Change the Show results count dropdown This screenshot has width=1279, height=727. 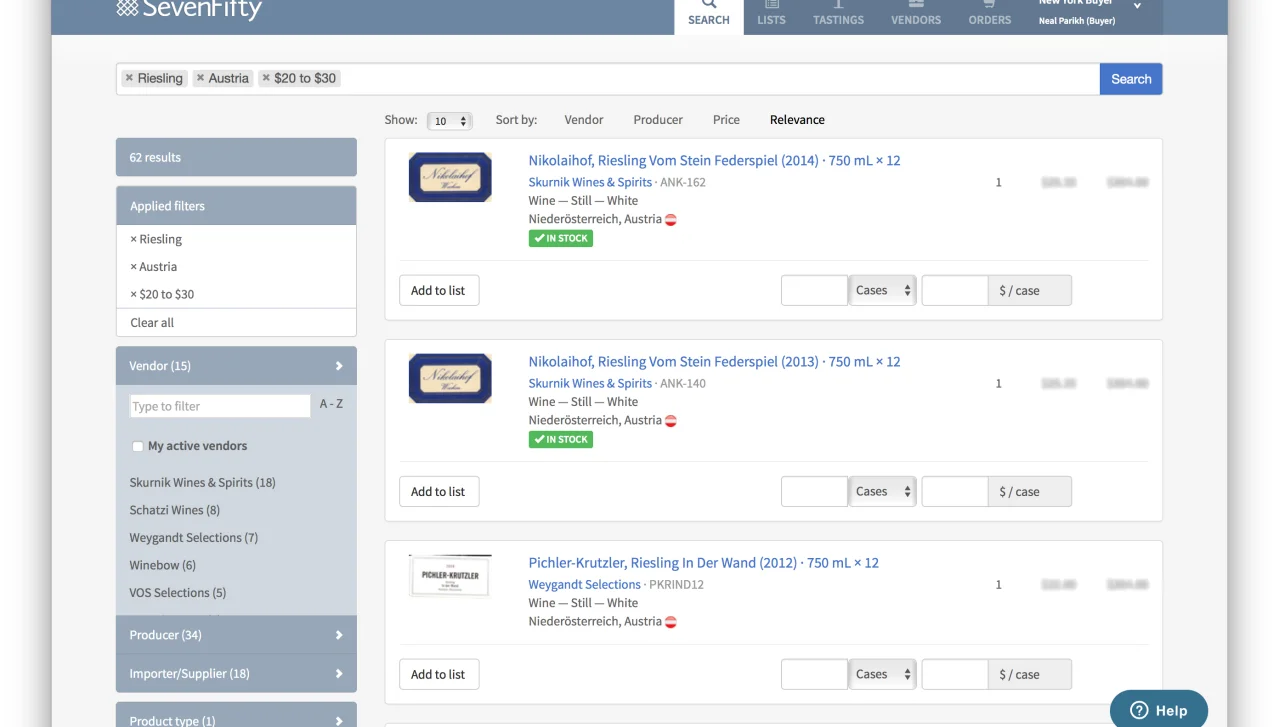click(x=450, y=121)
